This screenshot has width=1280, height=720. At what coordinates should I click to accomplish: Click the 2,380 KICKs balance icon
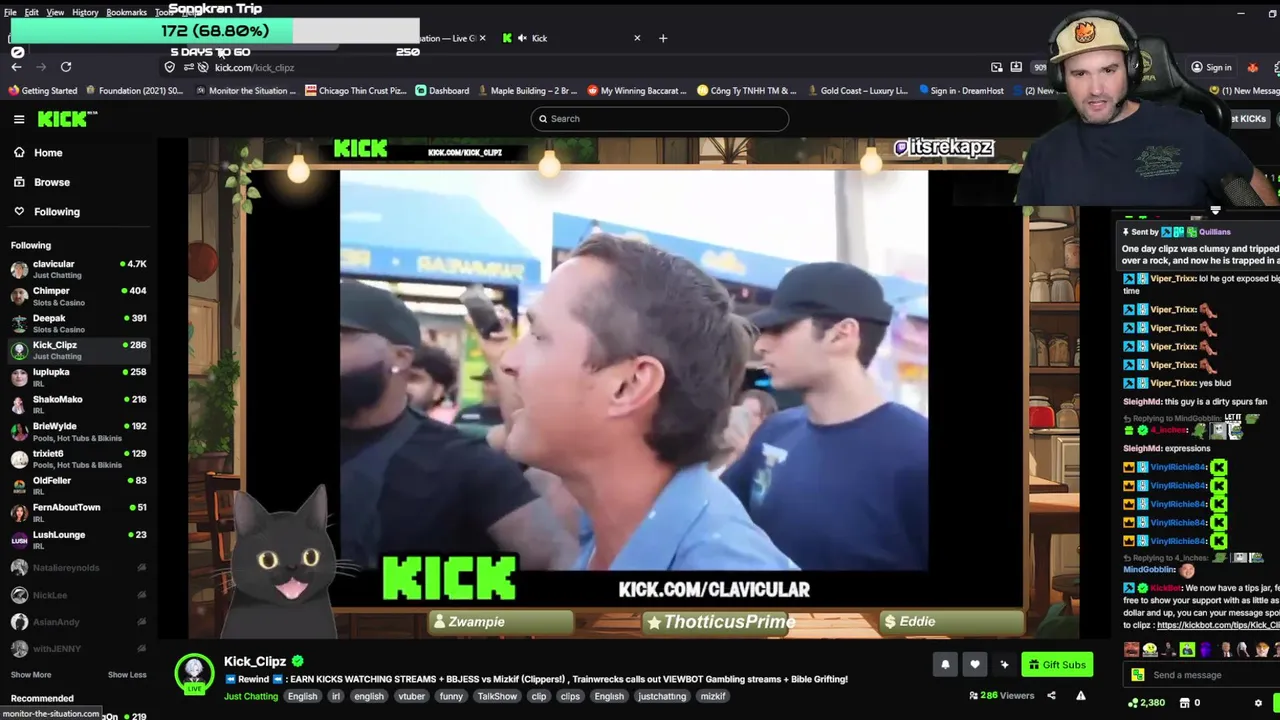[1133, 703]
